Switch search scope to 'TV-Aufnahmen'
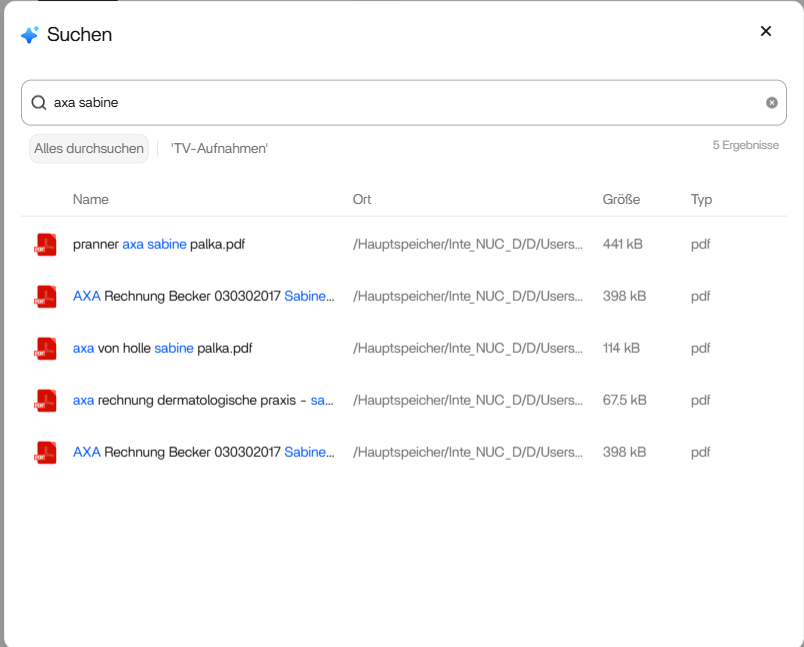This screenshot has height=647, width=804. (x=219, y=149)
